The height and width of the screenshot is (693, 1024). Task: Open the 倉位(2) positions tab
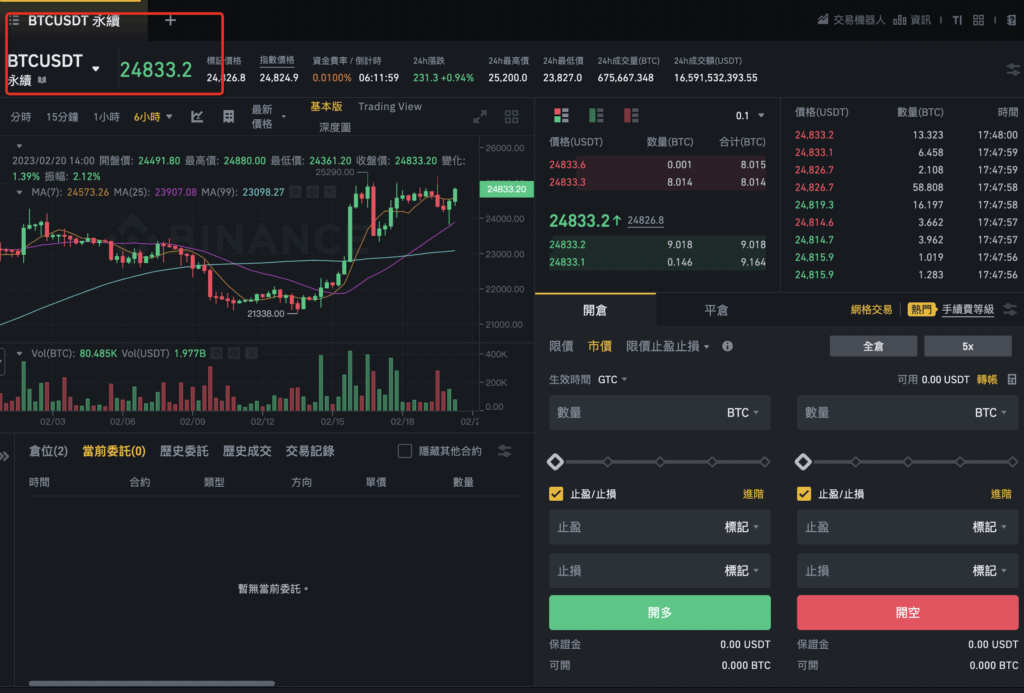coord(48,451)
